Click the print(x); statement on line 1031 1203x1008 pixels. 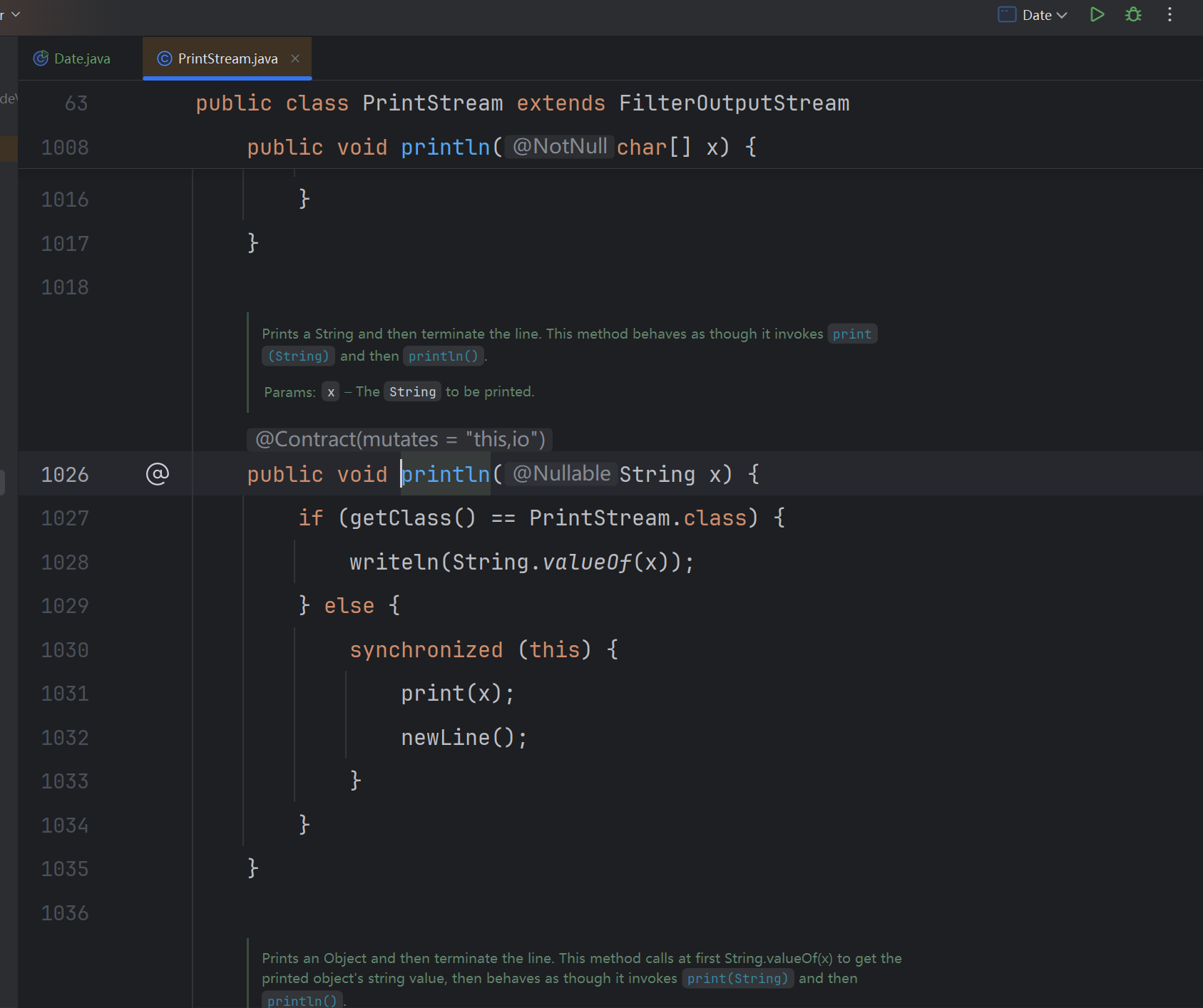(x=458, y=694)
